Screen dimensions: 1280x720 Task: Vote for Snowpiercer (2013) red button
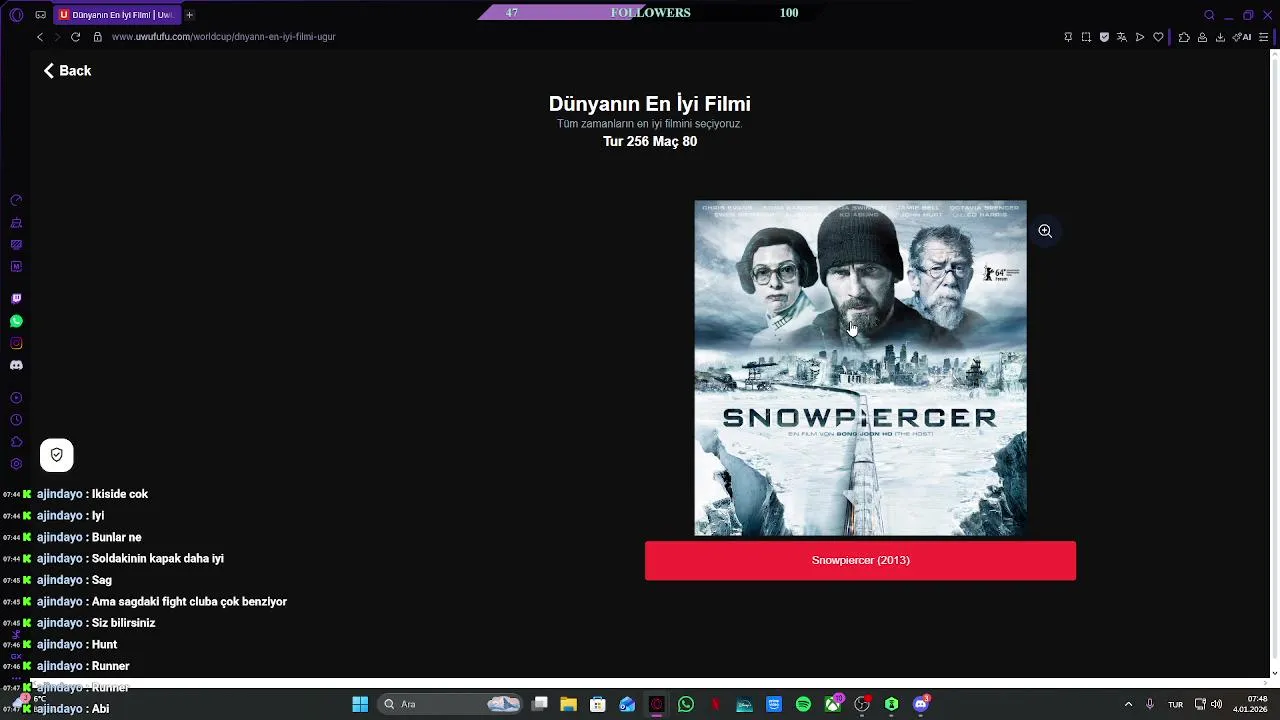[x=860, y=560]
